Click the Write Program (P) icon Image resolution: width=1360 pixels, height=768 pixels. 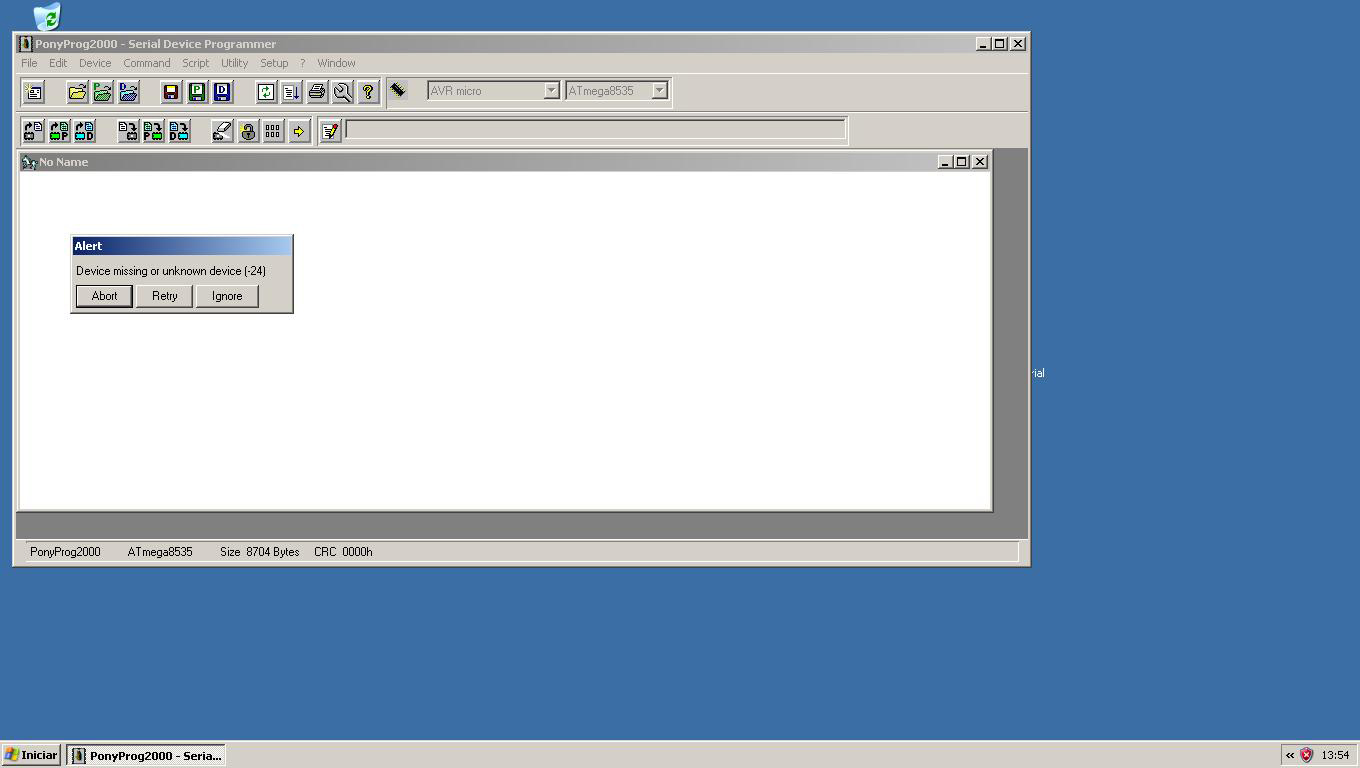pos(154,131)
